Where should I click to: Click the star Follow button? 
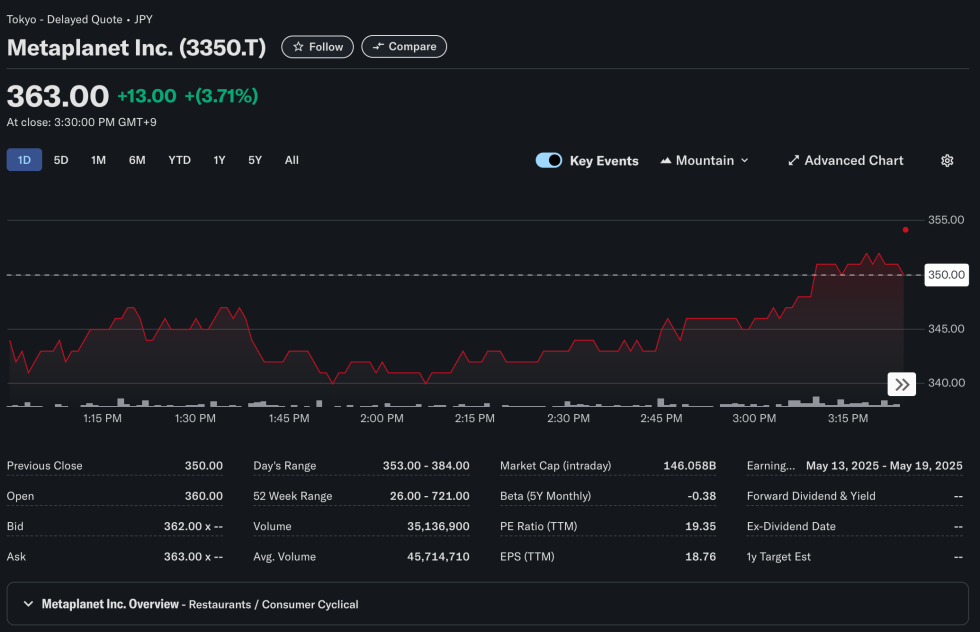tap(317, 47)
